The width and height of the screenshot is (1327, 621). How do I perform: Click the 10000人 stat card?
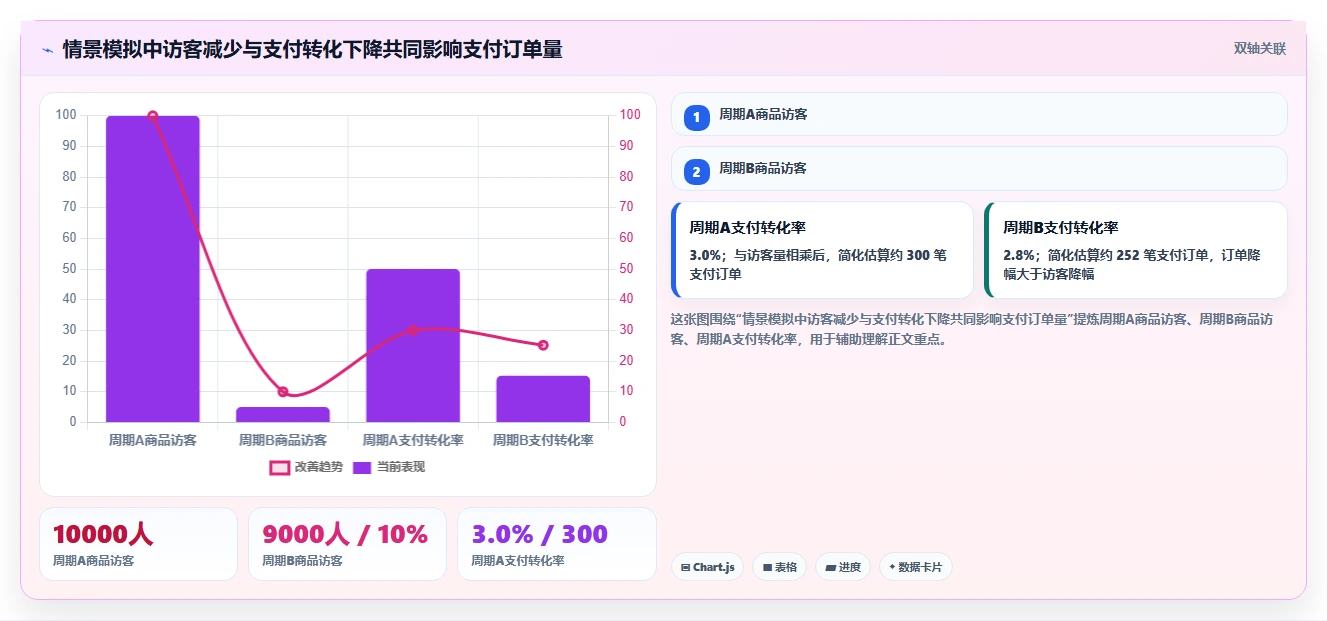pos(138,544)
